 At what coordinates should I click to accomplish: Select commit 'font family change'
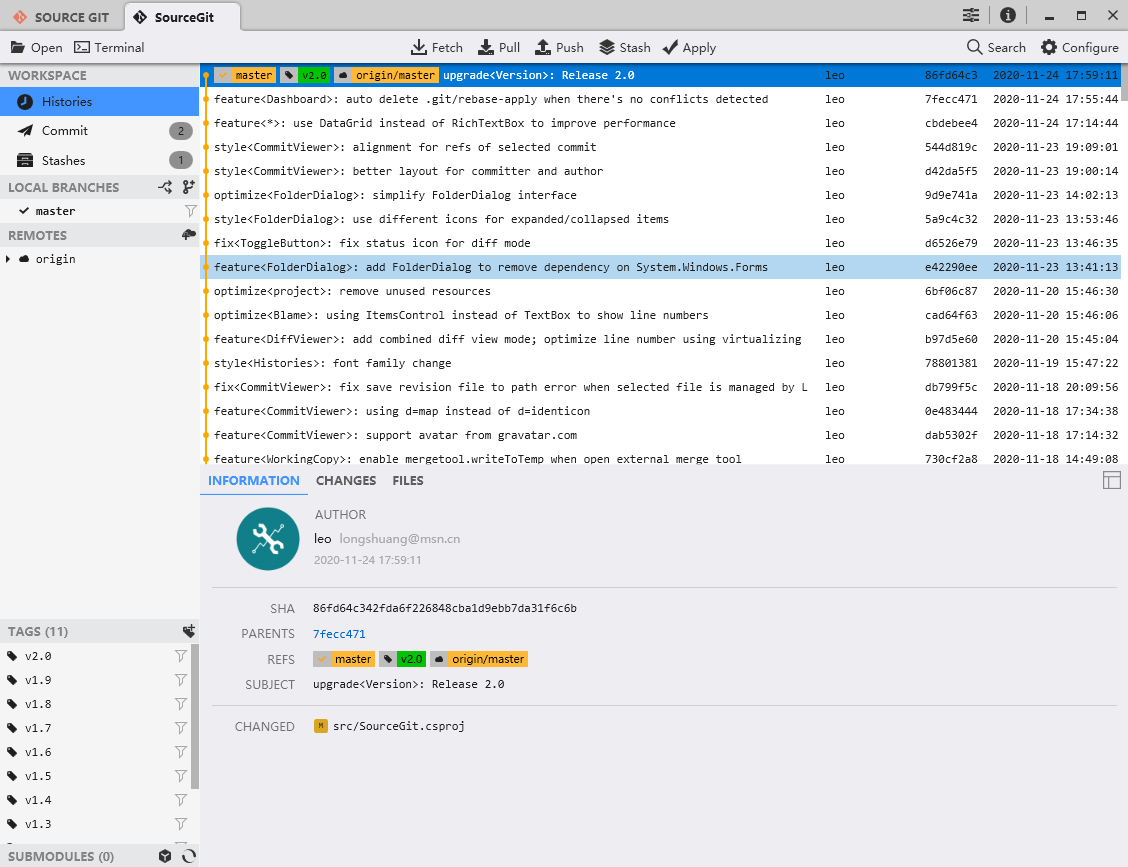click(x=660, y=363)
